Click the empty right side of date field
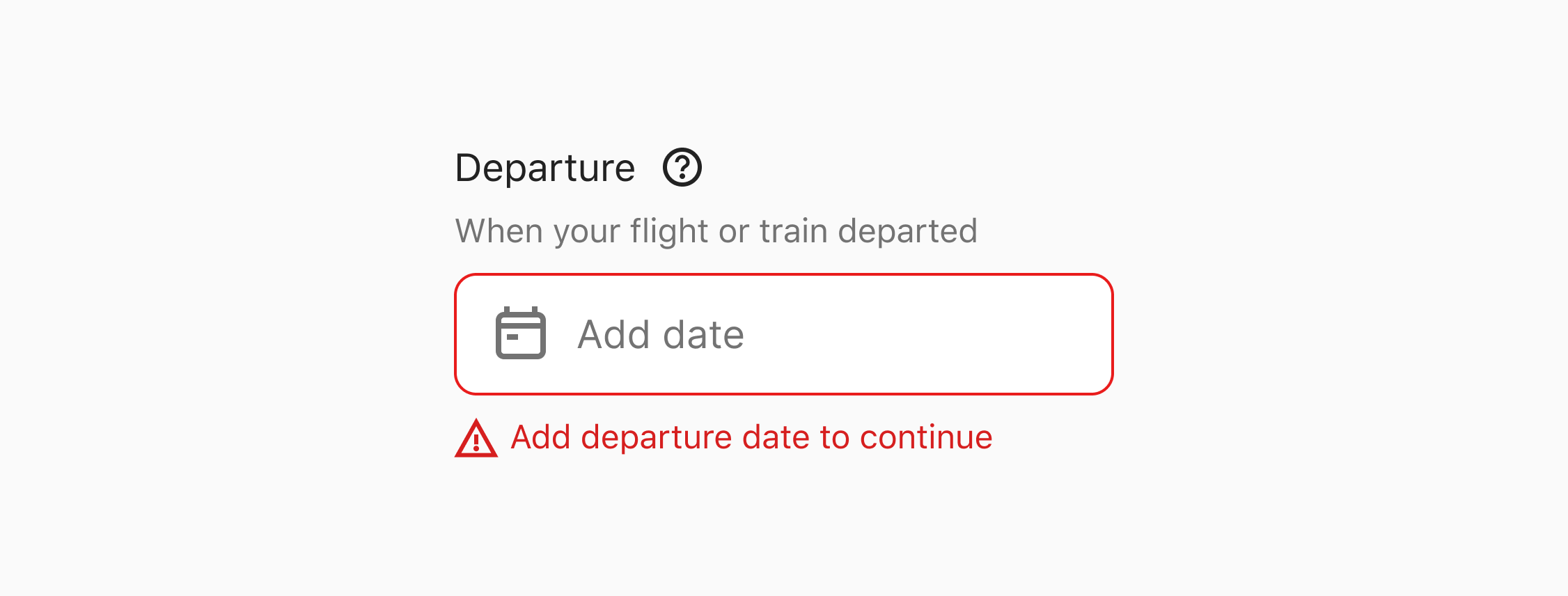The image size is (1568, 596). pos(975,334)
